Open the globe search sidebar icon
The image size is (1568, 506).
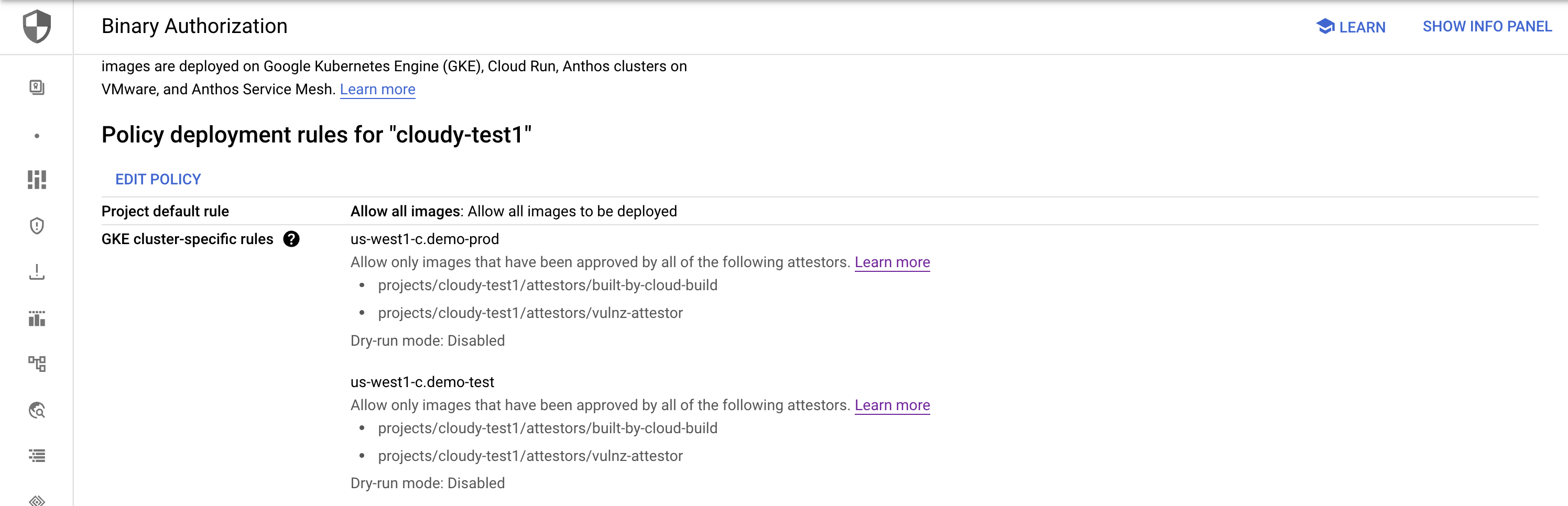pyautogui.click(x=37, y=410)
